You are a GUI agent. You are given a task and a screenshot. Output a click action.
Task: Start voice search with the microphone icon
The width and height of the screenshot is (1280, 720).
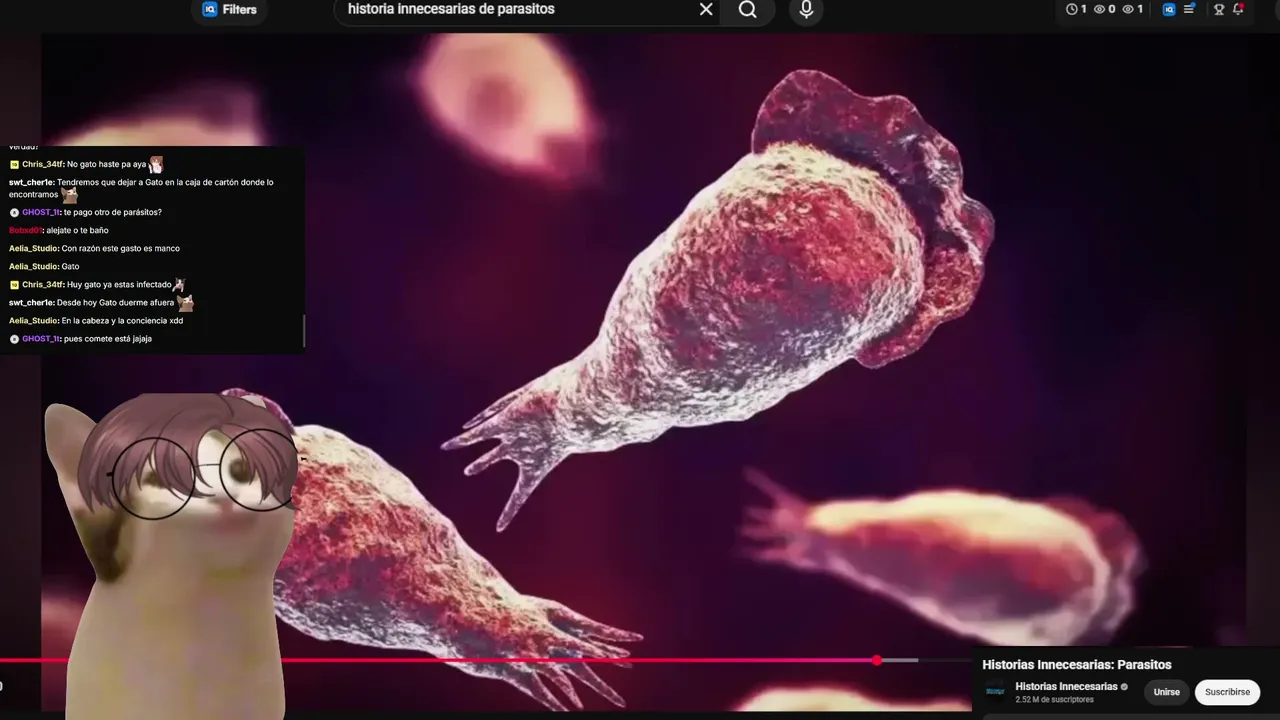(x=806, y=10)
